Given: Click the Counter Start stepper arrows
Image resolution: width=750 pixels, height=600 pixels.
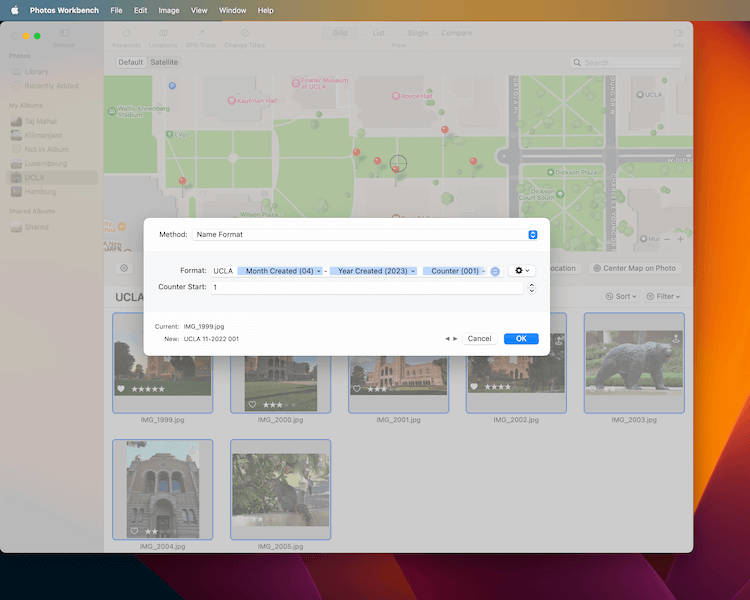Looking at the screenshot, I should 531,288.
